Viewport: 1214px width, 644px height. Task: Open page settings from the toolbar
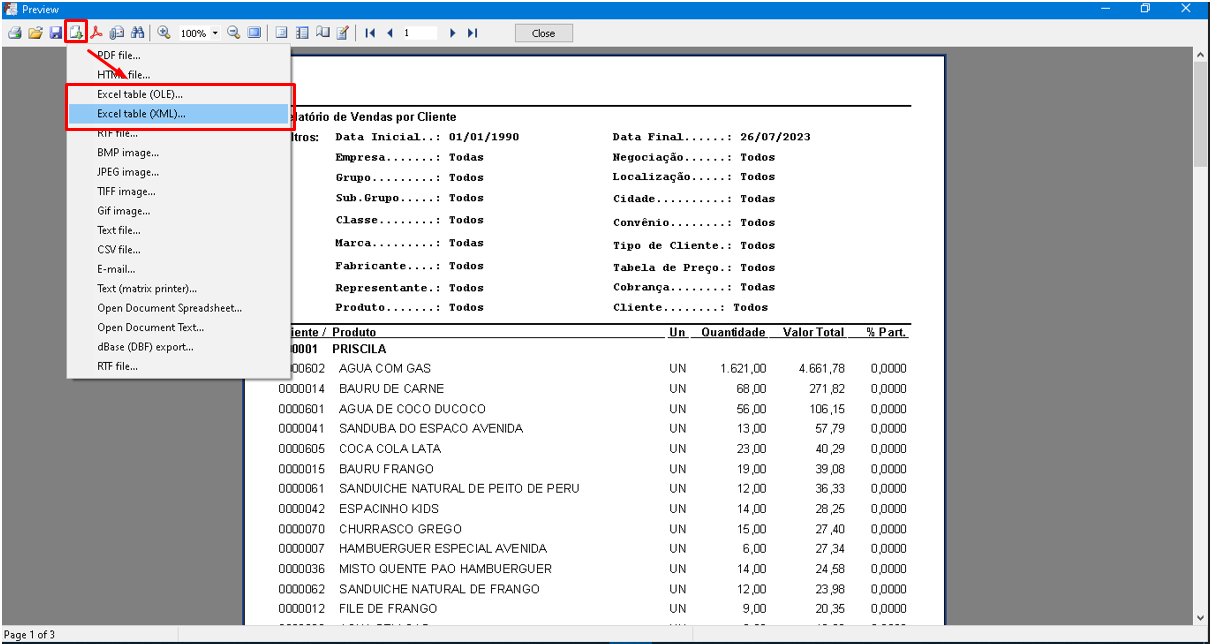322,33
